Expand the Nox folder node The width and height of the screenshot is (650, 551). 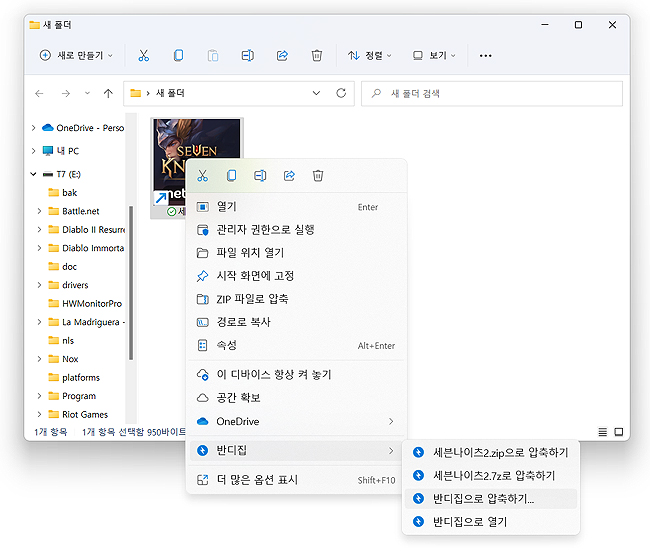point(39,359)
